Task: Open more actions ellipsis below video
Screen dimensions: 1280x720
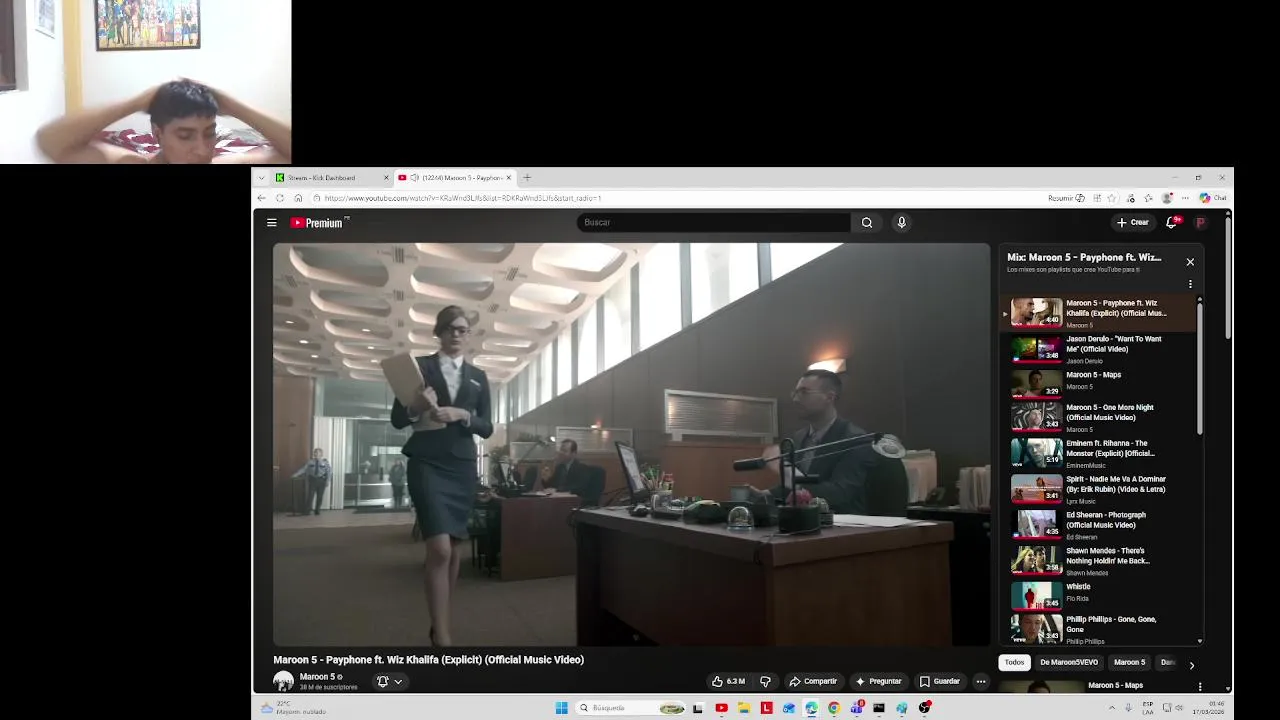Action: [980, 681]
